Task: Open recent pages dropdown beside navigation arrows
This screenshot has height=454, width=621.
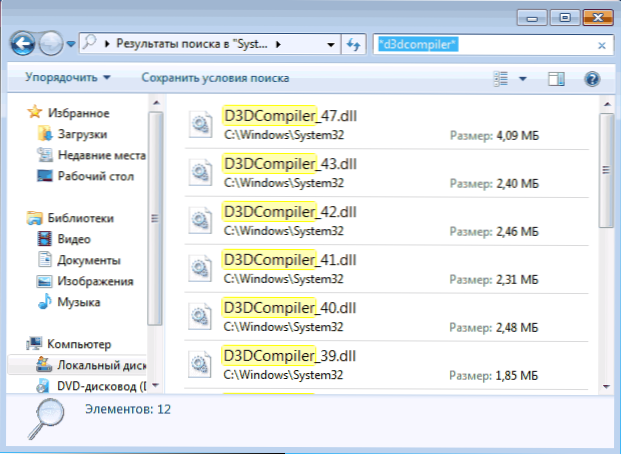Action: click(x=71, y=44)
